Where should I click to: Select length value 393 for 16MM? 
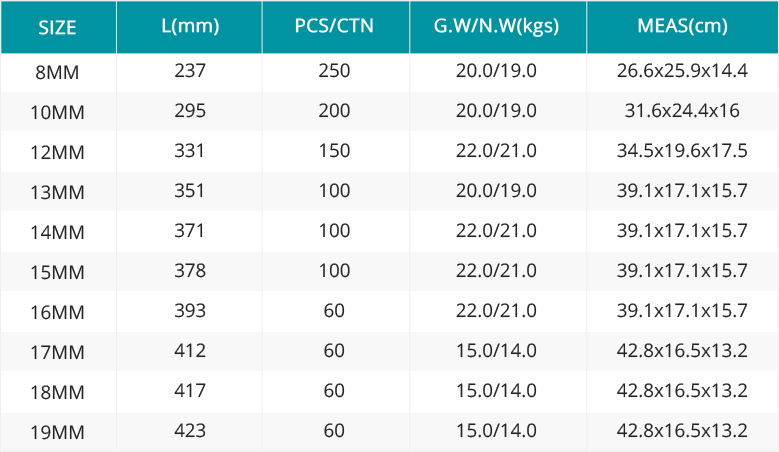(x=189, y=310)
